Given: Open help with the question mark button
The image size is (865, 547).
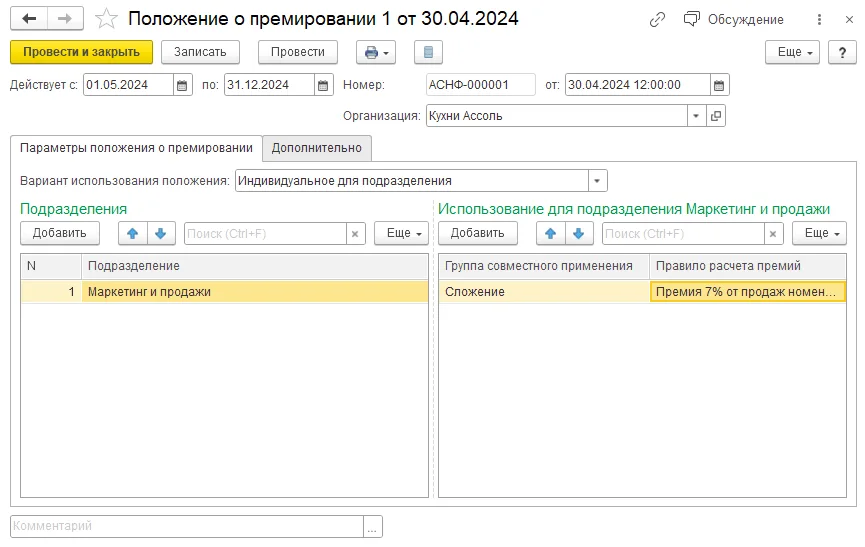Looking at the screenshot, I should click(x=842, y=52).
